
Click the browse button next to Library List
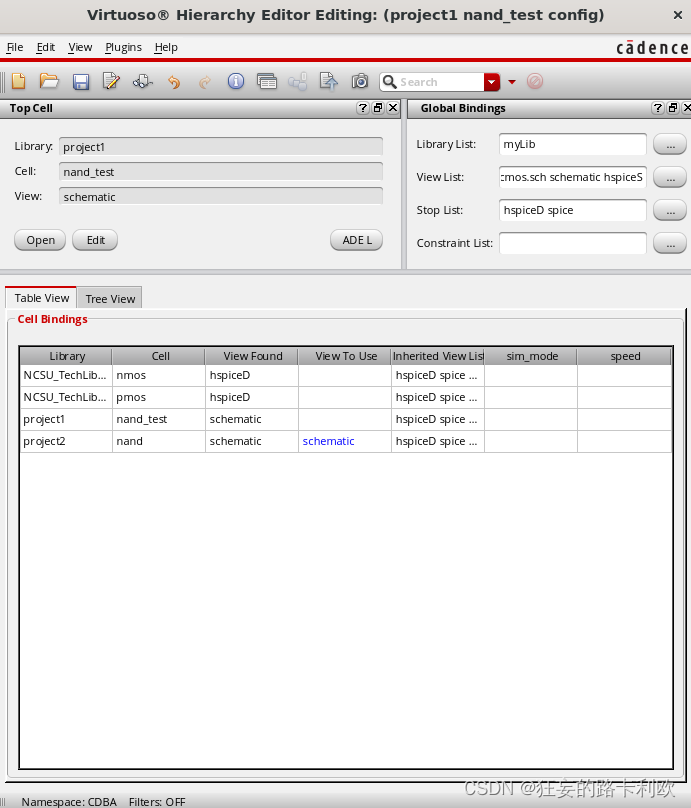(x=670, y=144)
